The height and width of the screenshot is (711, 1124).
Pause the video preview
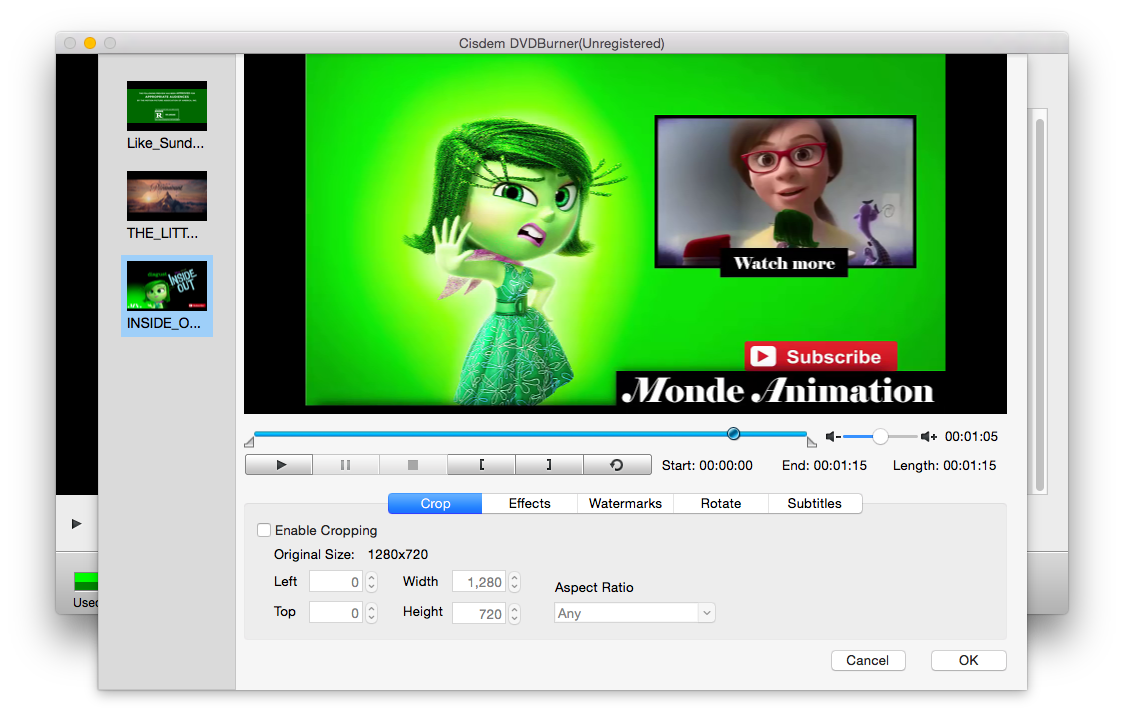[346, 465]
